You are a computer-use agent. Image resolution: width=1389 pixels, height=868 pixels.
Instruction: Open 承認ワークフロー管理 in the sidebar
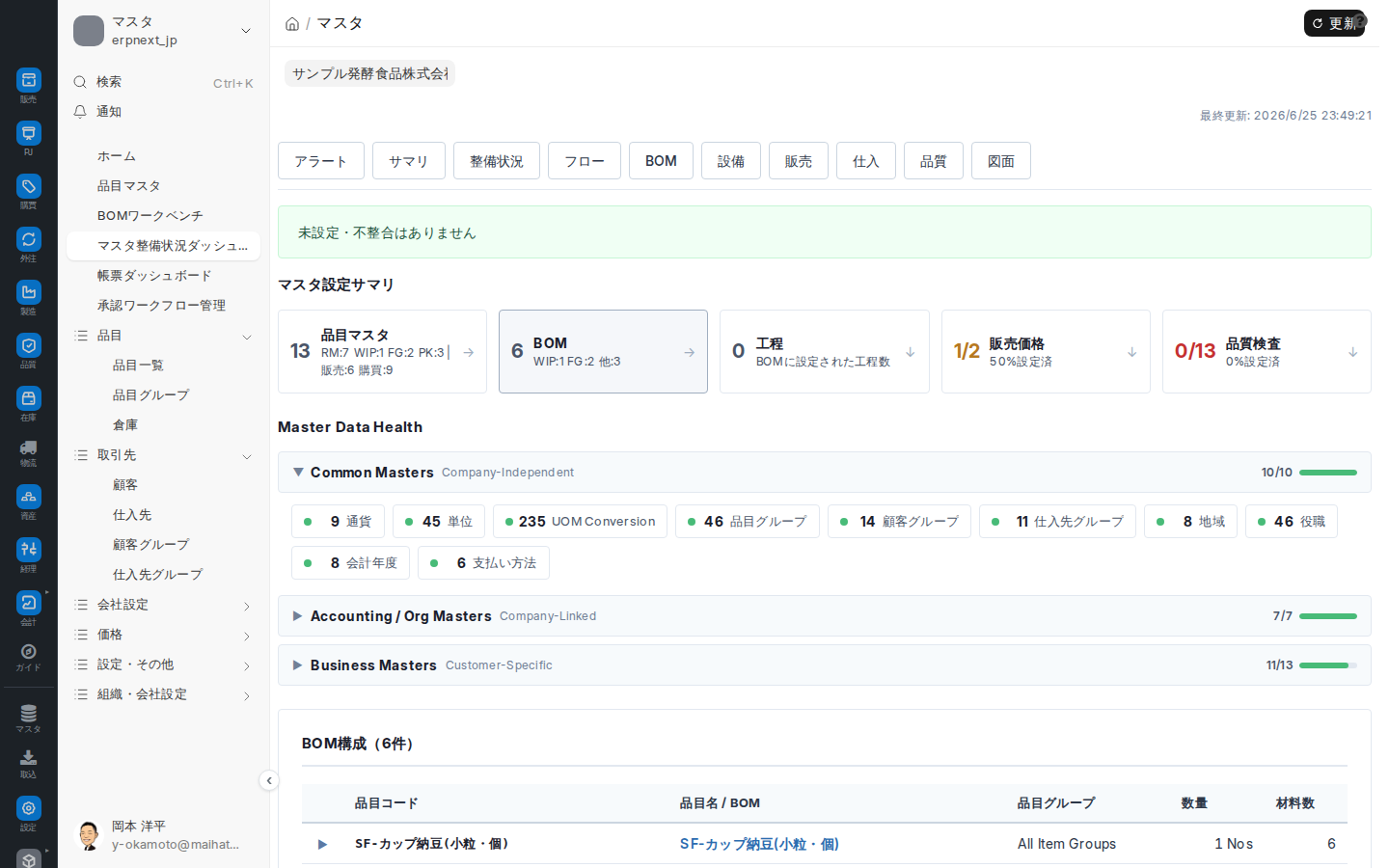tap(163, 306)
